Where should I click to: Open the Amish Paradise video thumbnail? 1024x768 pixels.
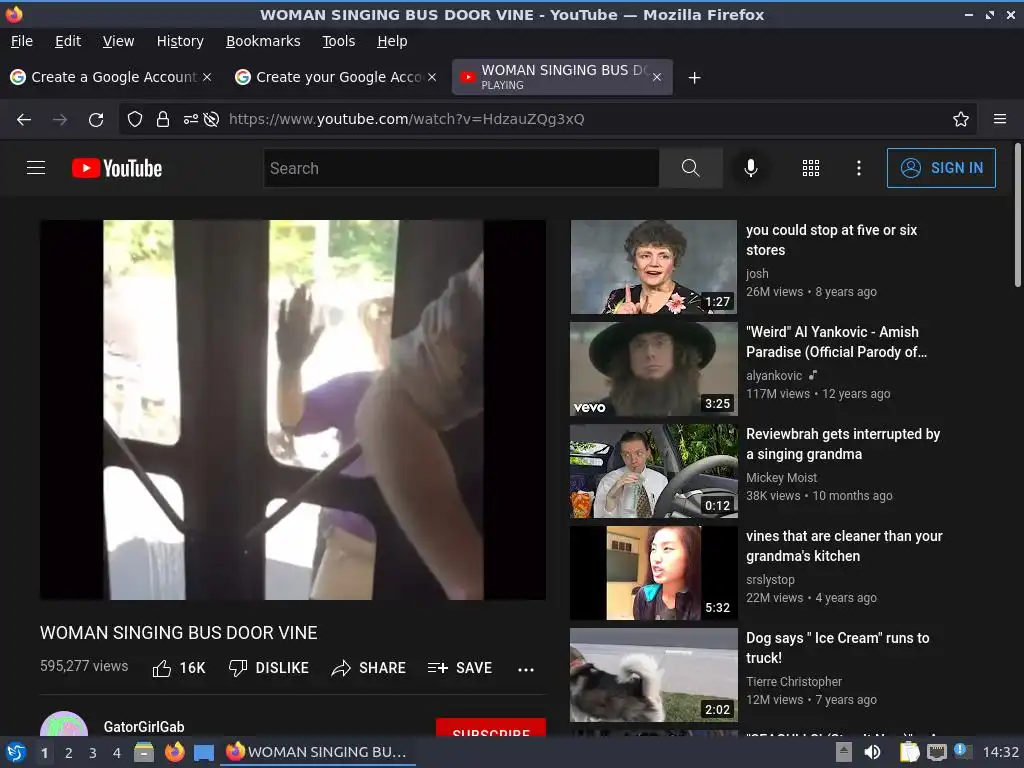tap(654, 369)
